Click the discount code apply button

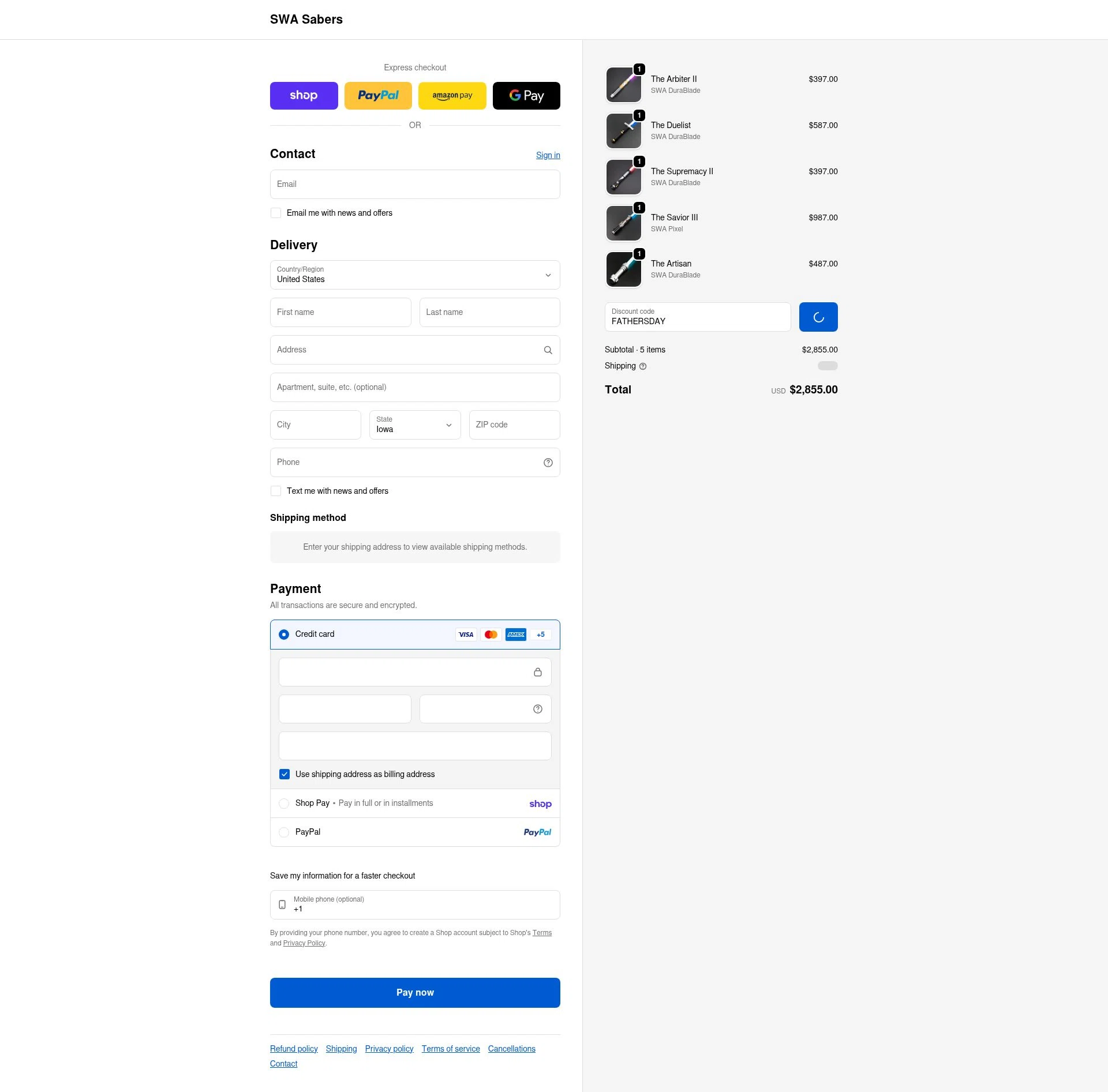tap(818, 317)
